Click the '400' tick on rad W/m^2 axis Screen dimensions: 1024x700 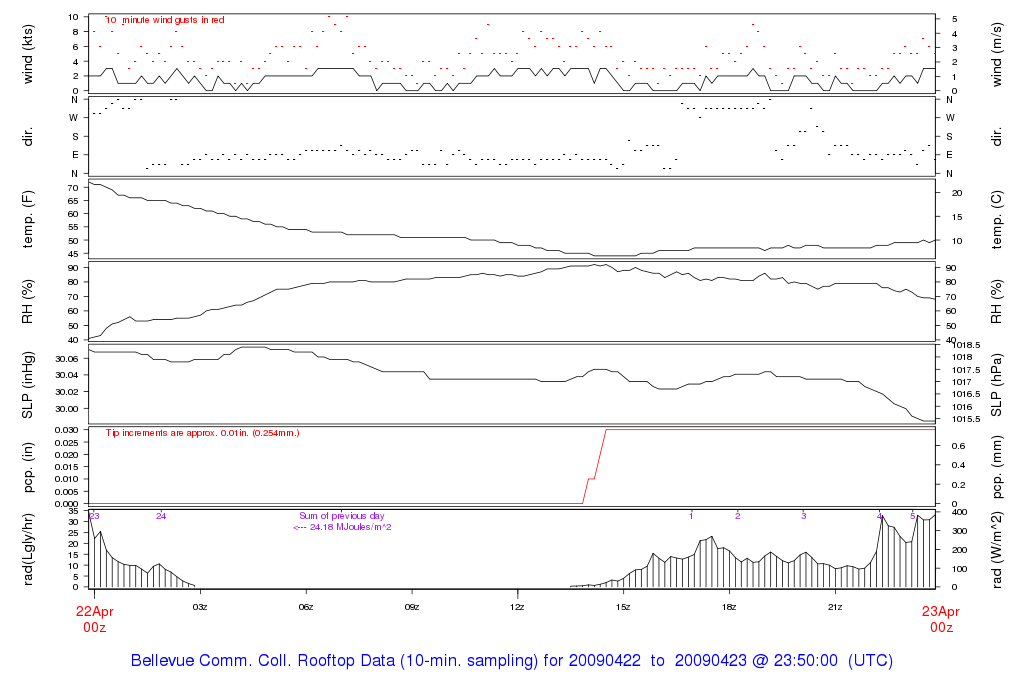959,512
